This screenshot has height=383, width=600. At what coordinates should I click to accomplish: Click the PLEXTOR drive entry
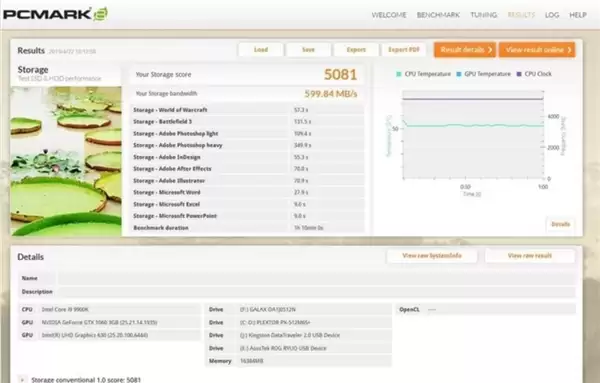pos(298,322)
